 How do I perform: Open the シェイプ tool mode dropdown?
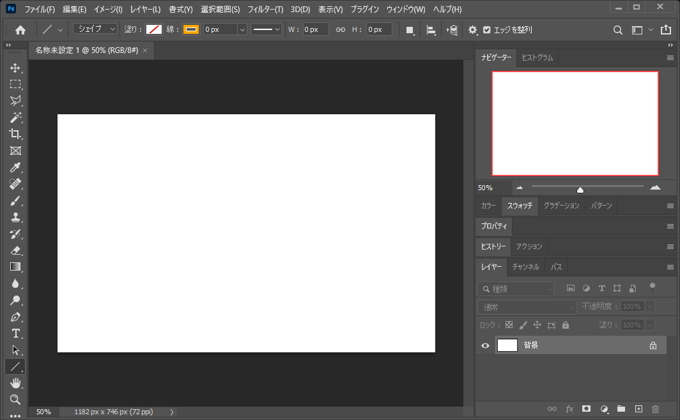pyautogui.click(x=95, y=29)
